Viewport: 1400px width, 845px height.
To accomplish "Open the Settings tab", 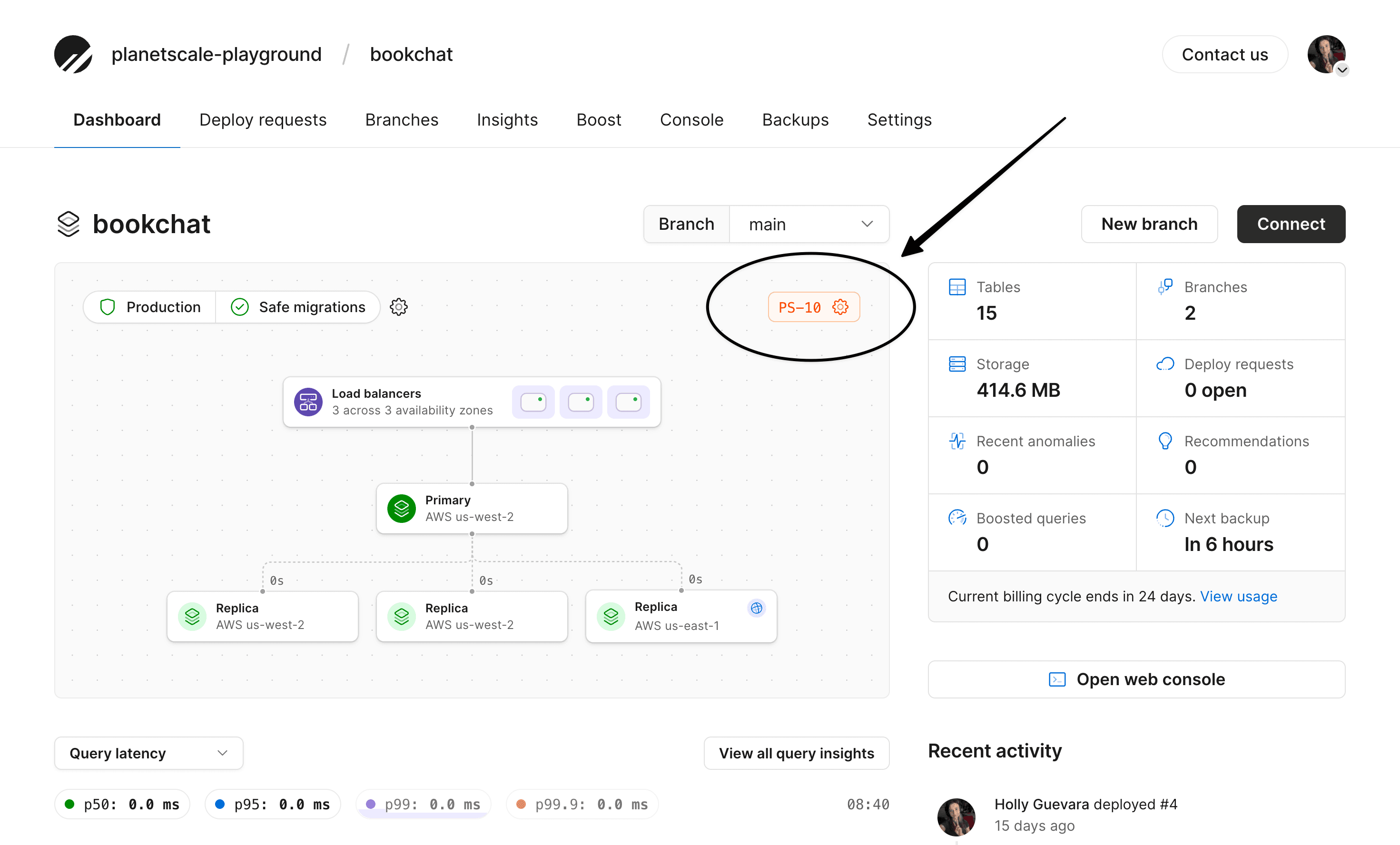I will point(899,120).
